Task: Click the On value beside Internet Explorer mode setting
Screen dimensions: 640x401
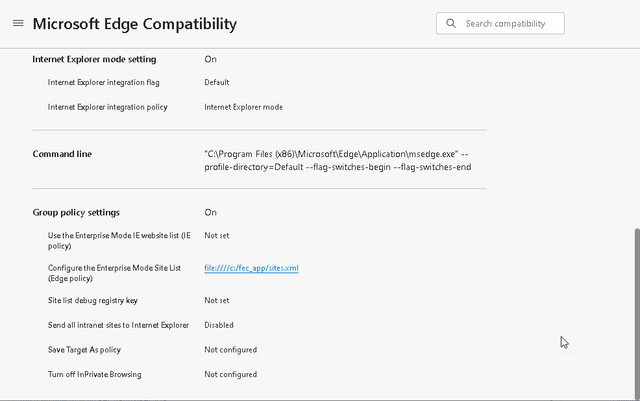Action: tap(211, 59)
